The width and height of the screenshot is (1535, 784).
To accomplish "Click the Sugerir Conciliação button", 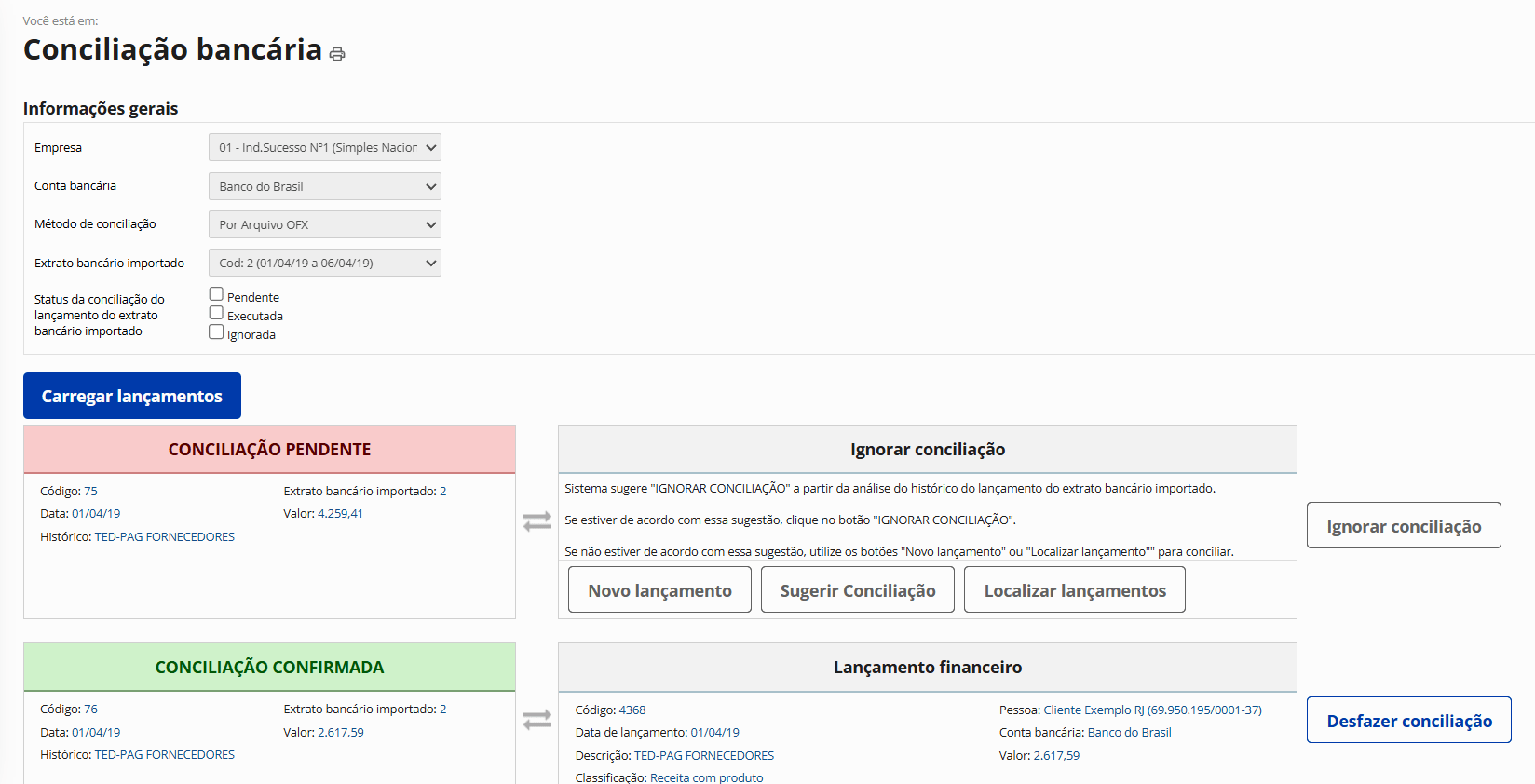I will coord(857,590).
